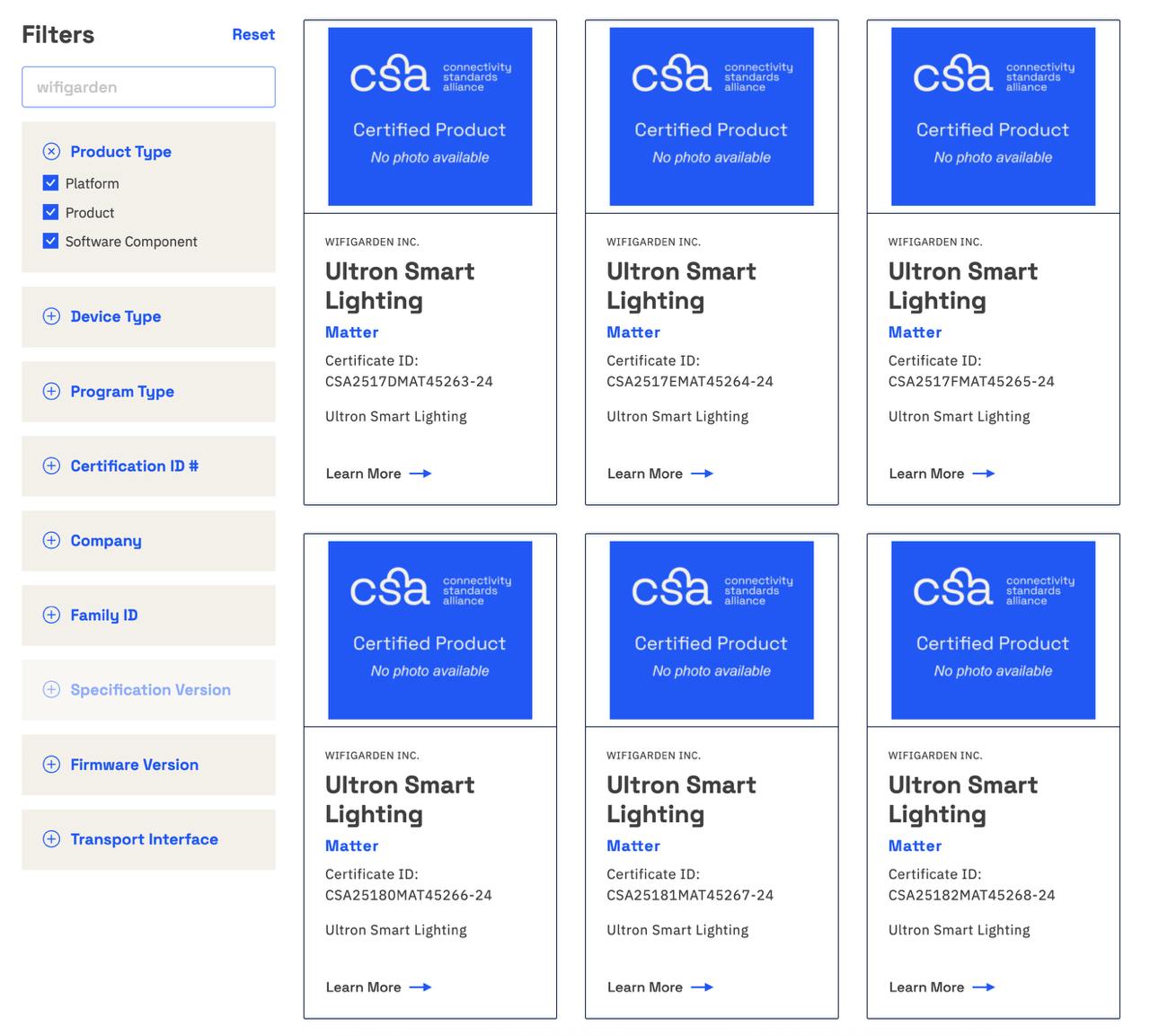Click Matter link on CSA25181MAT45267-24 card
This screenshot has width=1150, height=1036.
(633, 846)
